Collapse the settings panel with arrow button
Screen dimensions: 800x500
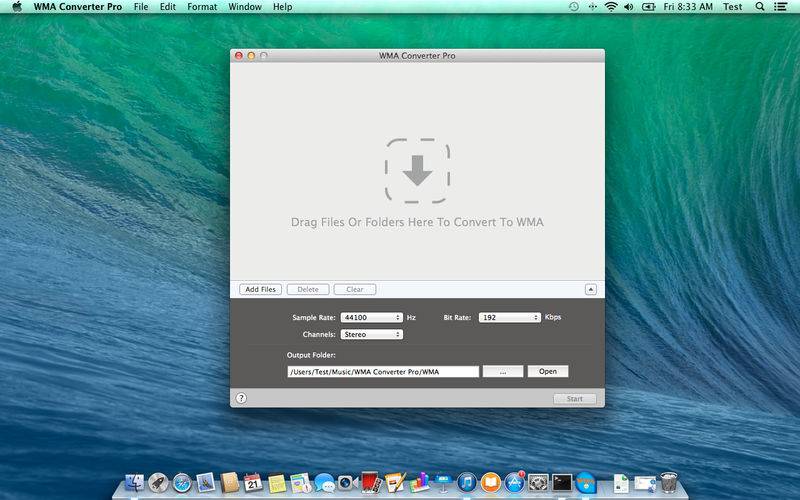click(x=590, y=289)
